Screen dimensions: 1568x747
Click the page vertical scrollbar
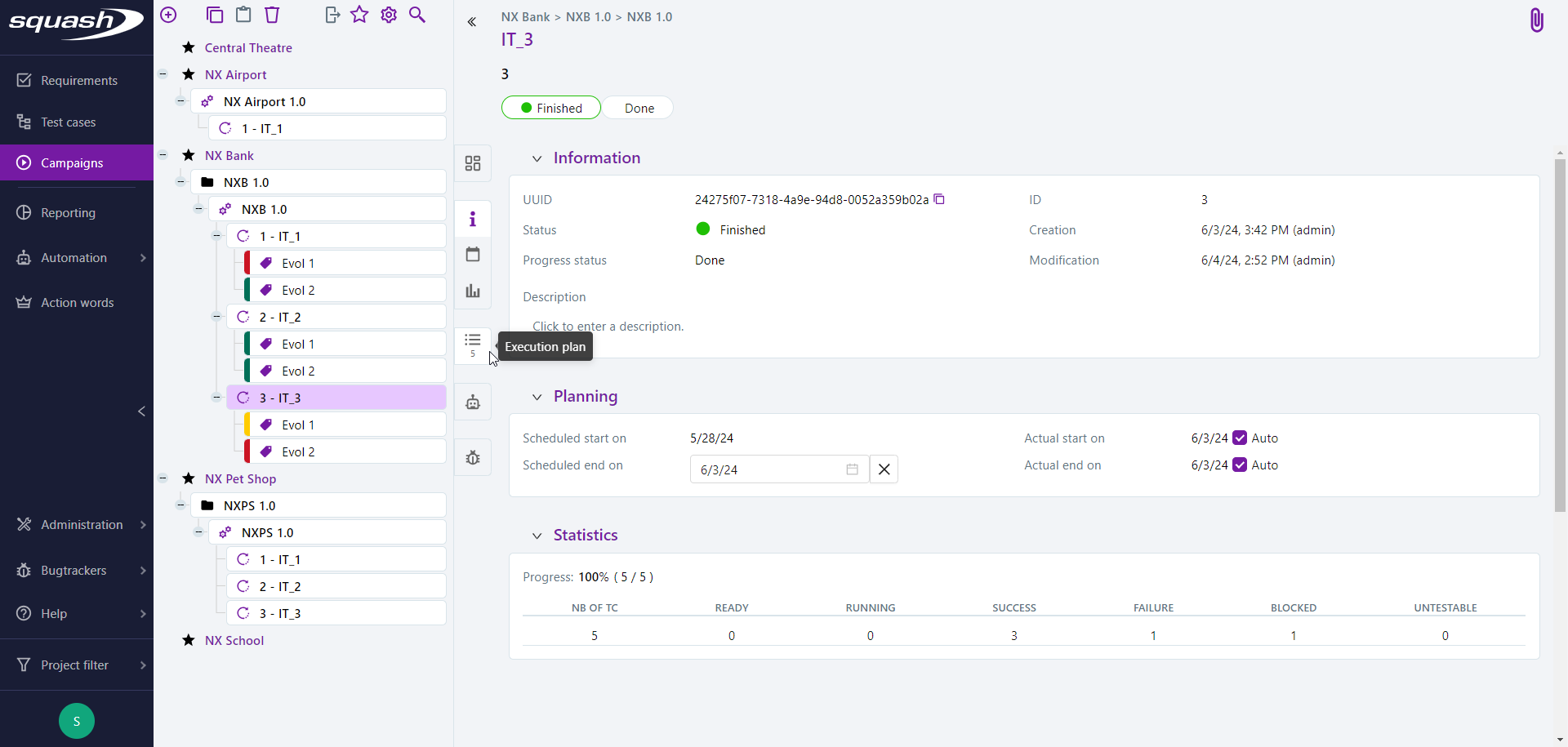tap(1560, 335)
